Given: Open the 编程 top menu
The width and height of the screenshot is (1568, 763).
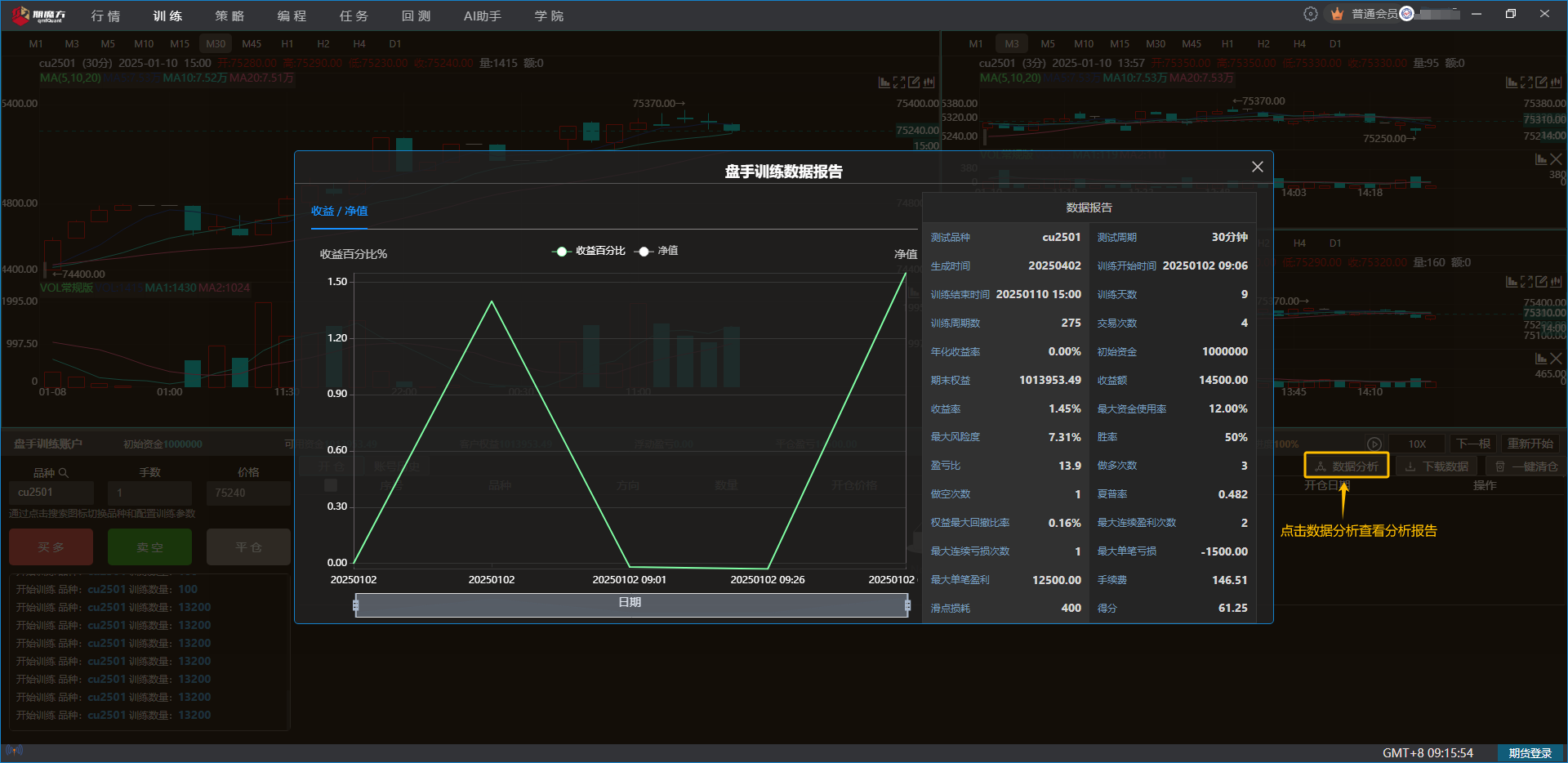Looking at the screenshot, I should (x=292, y=16).
